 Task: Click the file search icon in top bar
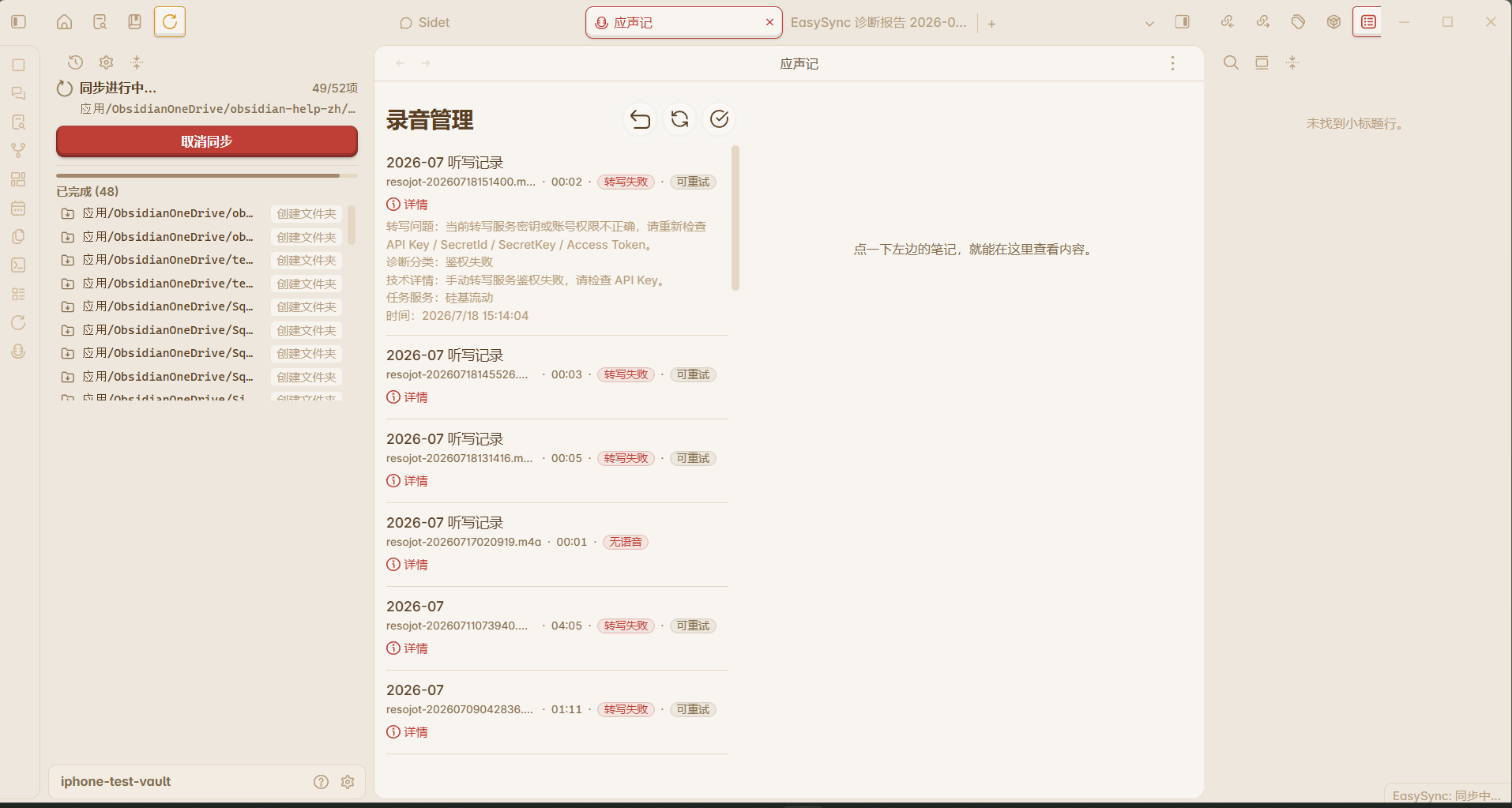point(100,22)
